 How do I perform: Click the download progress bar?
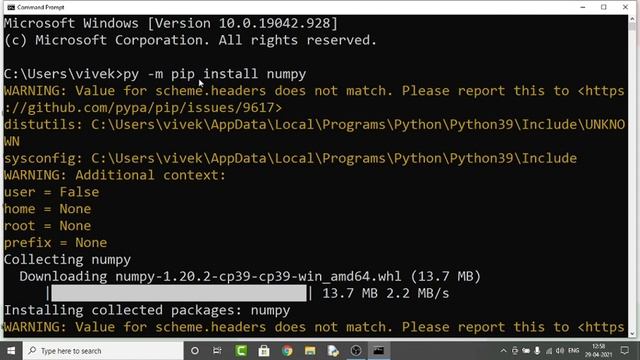click(x=179, y=293)
